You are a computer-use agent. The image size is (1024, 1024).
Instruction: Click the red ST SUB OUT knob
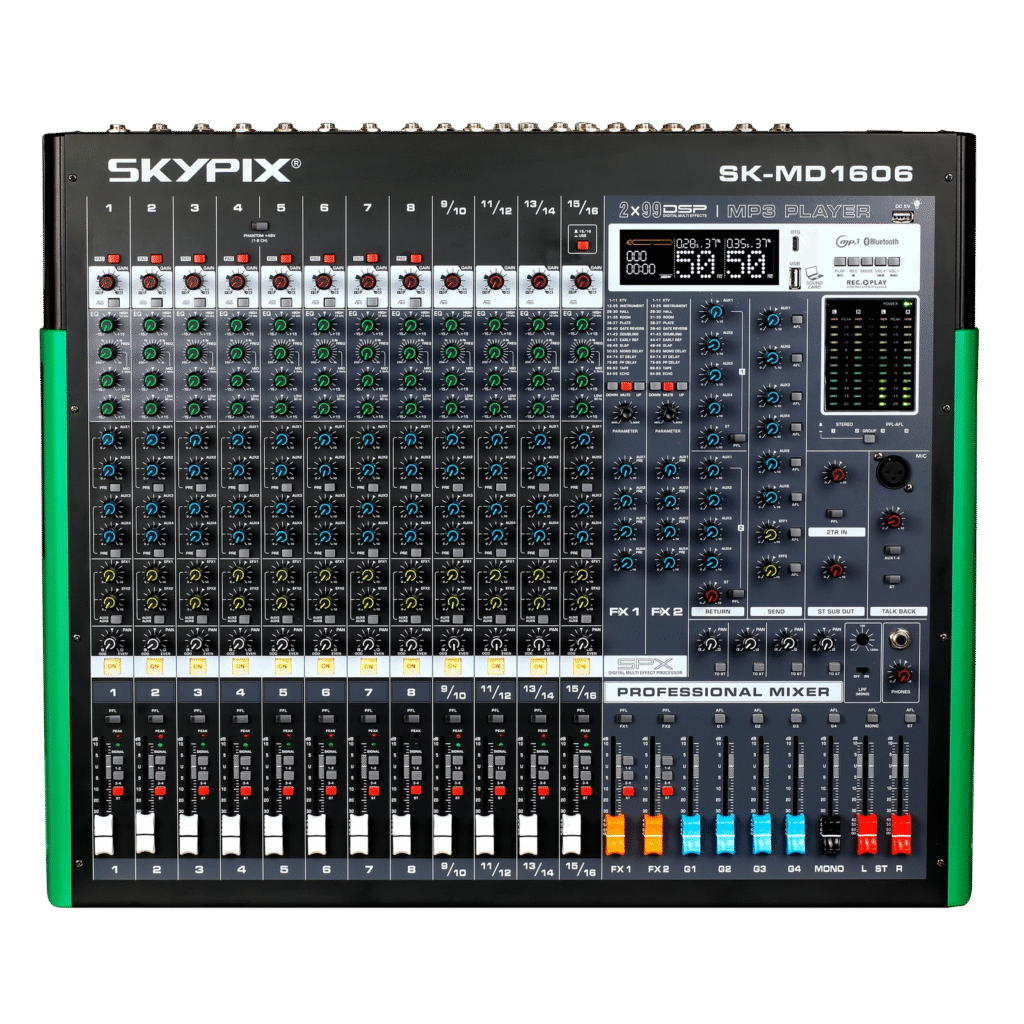pos(834,569)
